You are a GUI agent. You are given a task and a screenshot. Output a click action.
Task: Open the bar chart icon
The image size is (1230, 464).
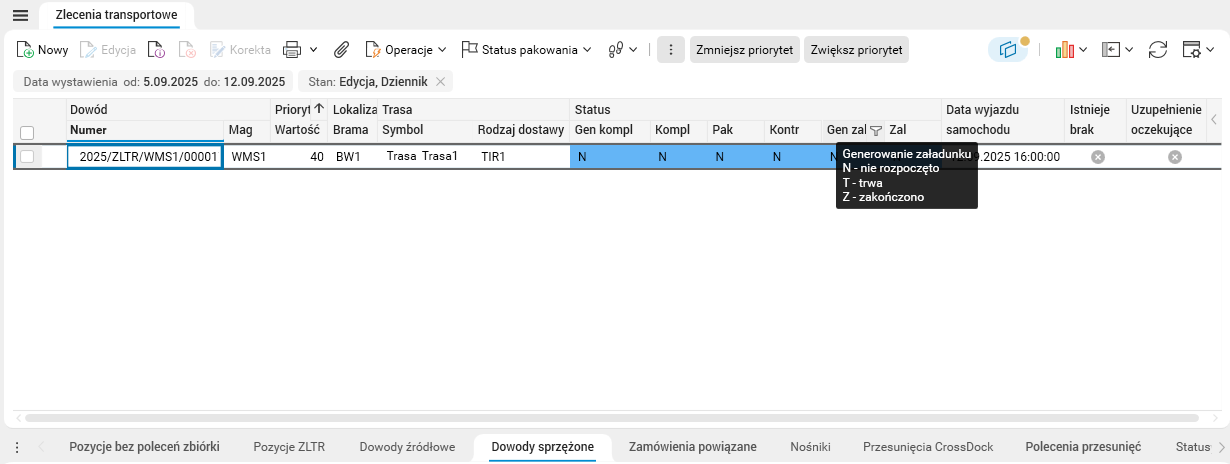[1064, 49]
